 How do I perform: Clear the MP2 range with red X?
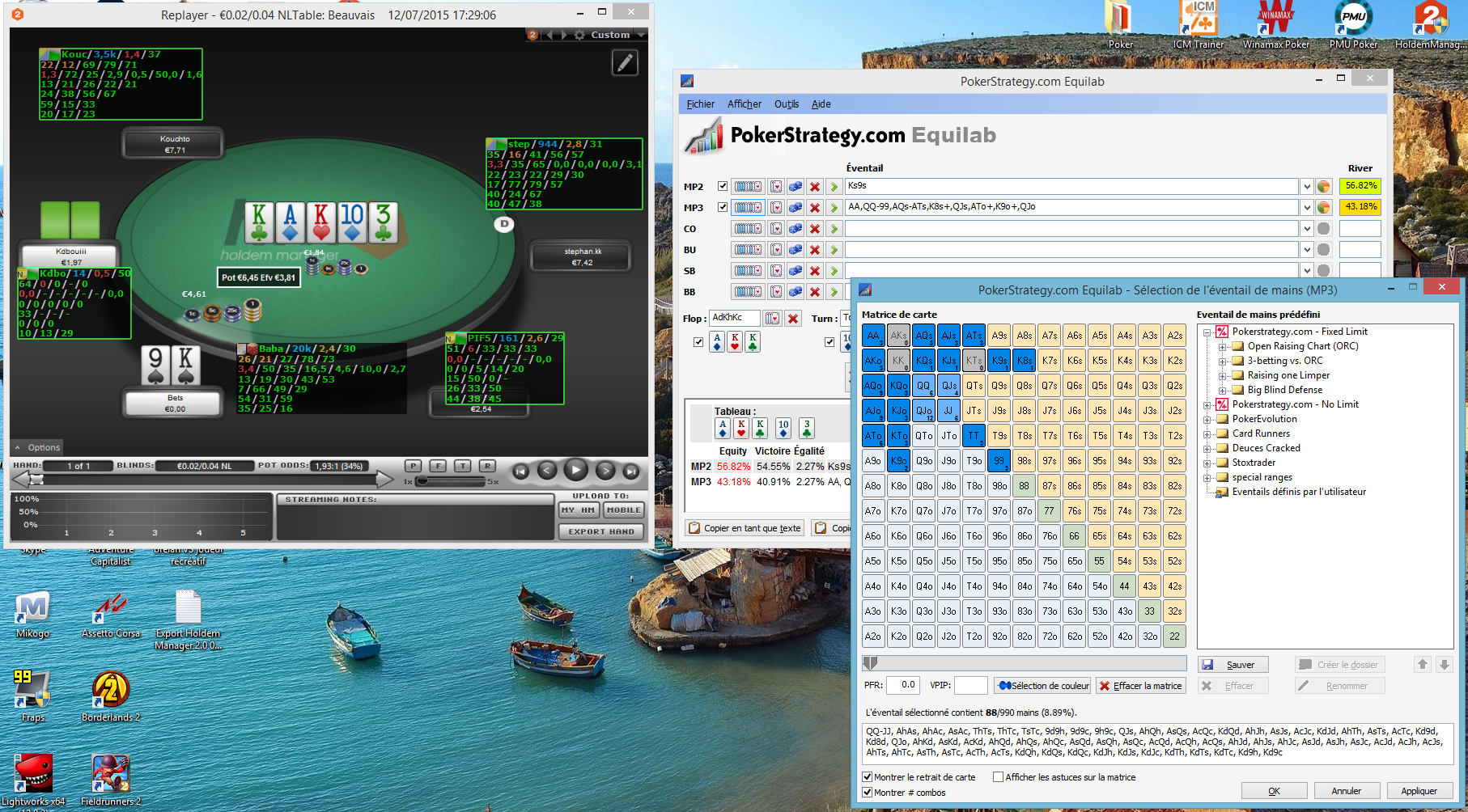pyautogui.click(x=815, y=187)
